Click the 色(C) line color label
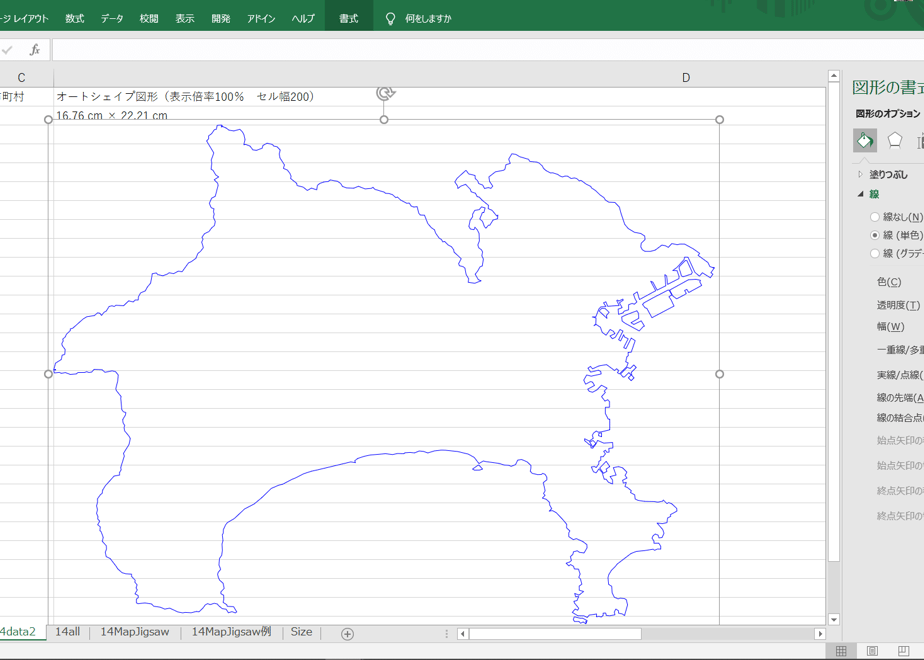924x660 pixels. click(889, 282)
